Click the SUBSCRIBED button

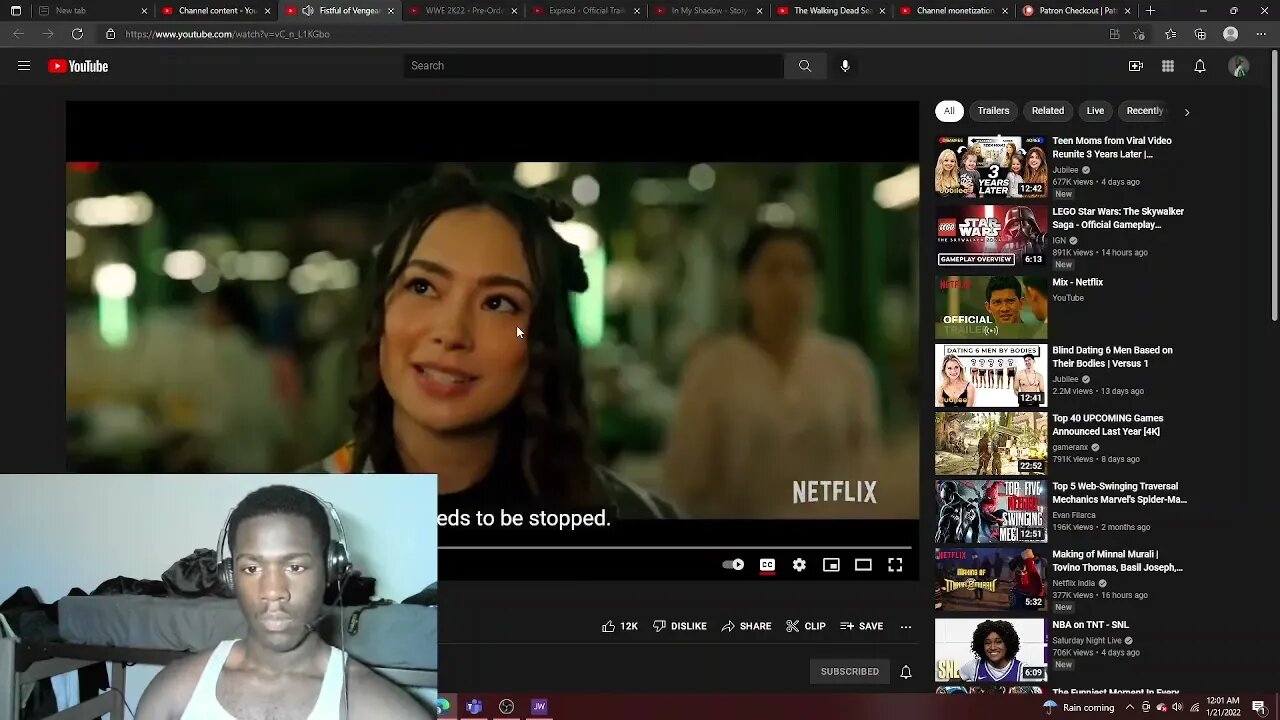click(850, 672)
